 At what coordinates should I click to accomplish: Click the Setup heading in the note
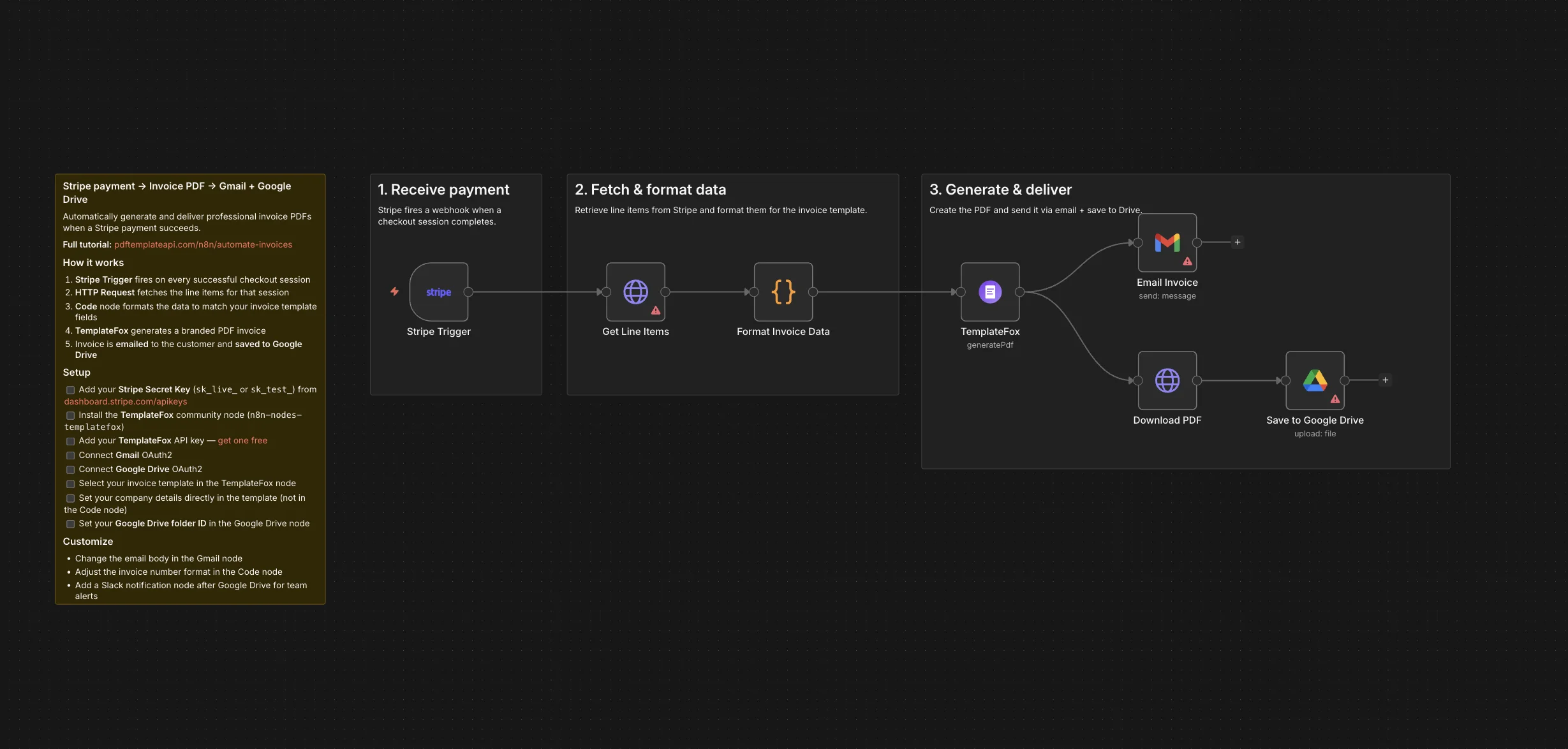point(77,373)
